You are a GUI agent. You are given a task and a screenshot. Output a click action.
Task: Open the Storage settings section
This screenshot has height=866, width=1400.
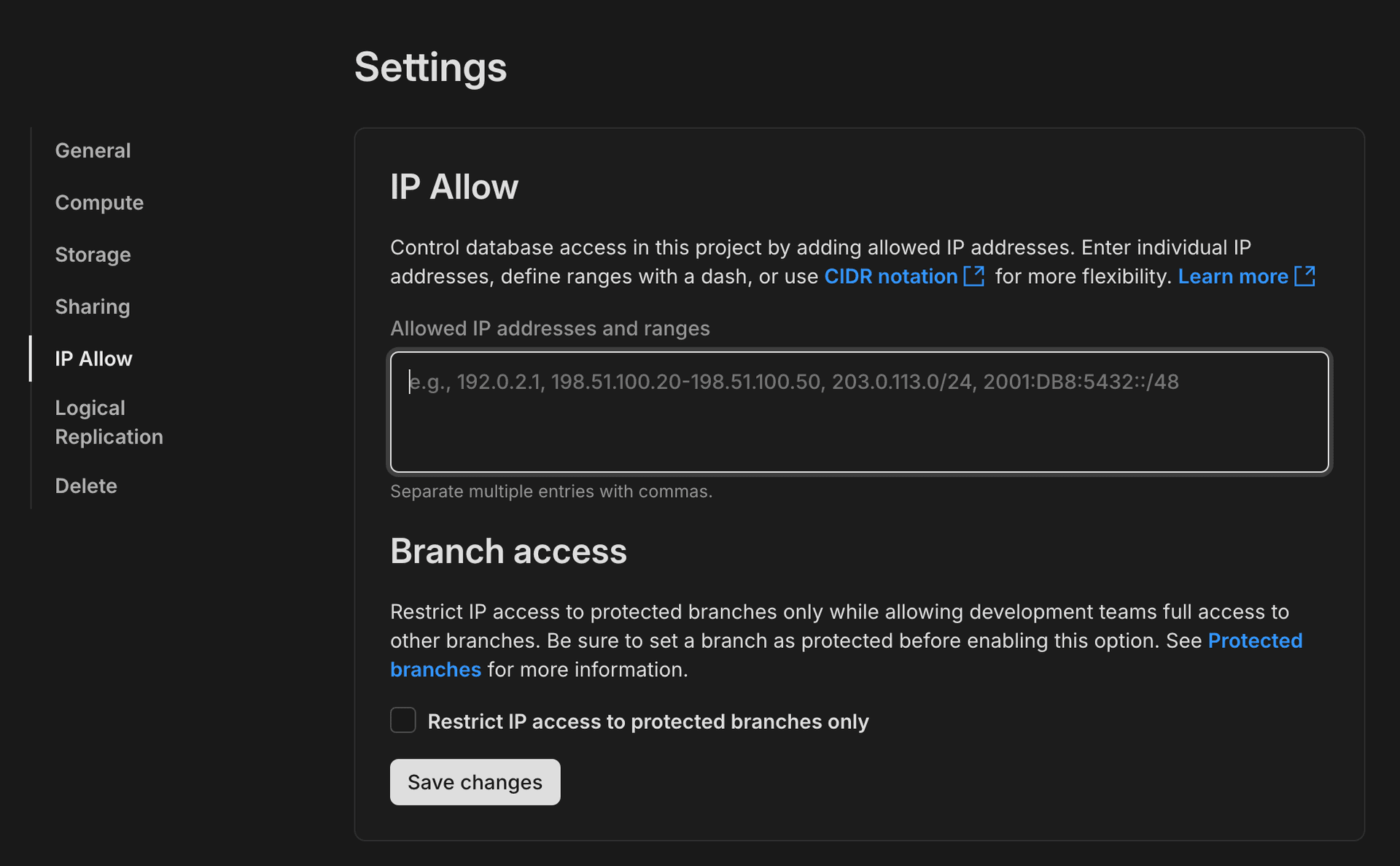pos(93,255)
